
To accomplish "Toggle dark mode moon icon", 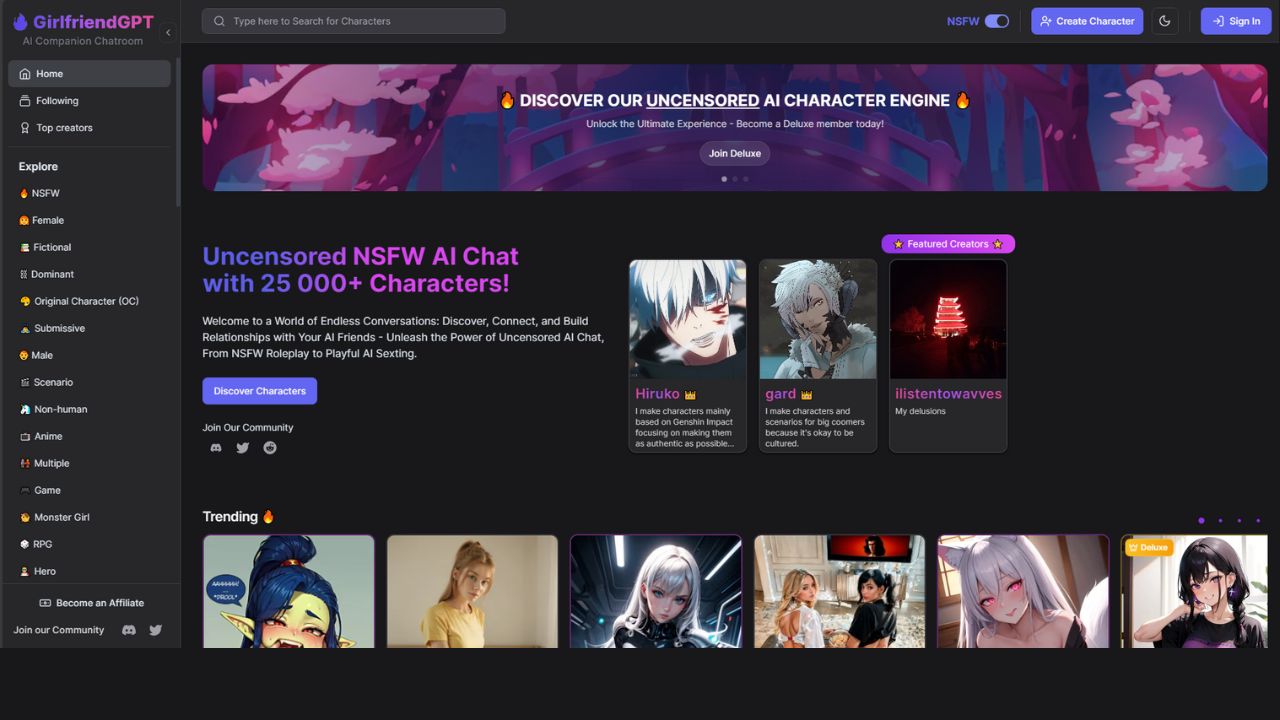I will tap(1164, 21).
